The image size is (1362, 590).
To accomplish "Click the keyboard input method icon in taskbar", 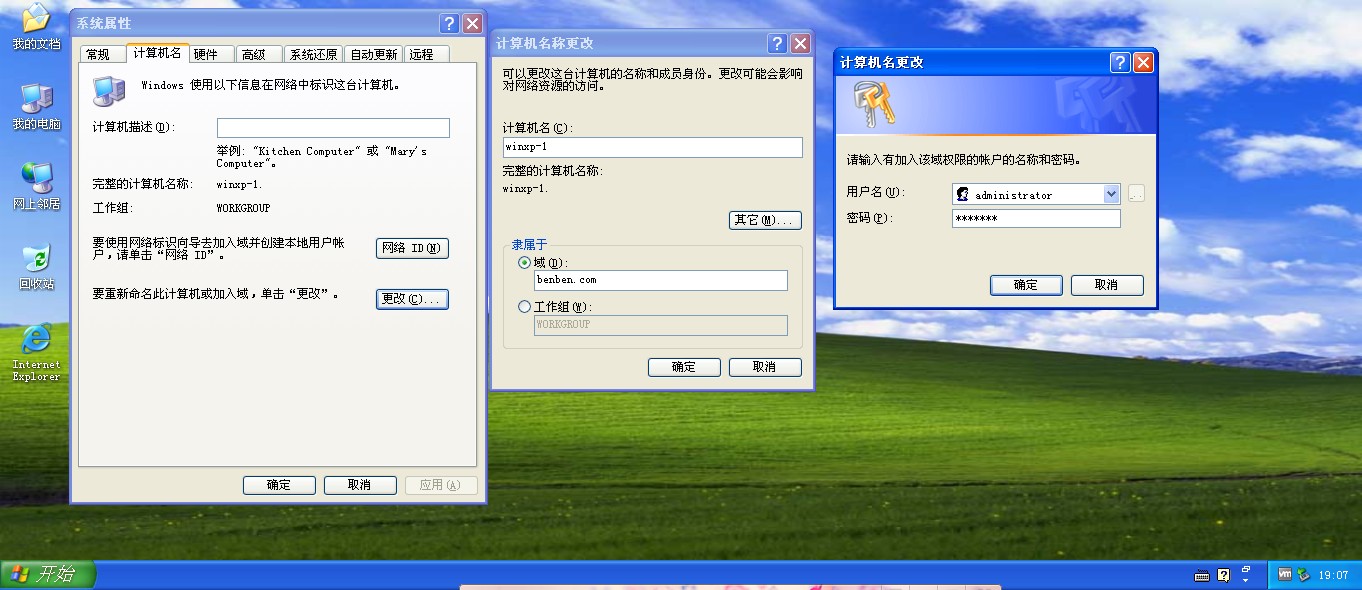I will [1202, 575].
